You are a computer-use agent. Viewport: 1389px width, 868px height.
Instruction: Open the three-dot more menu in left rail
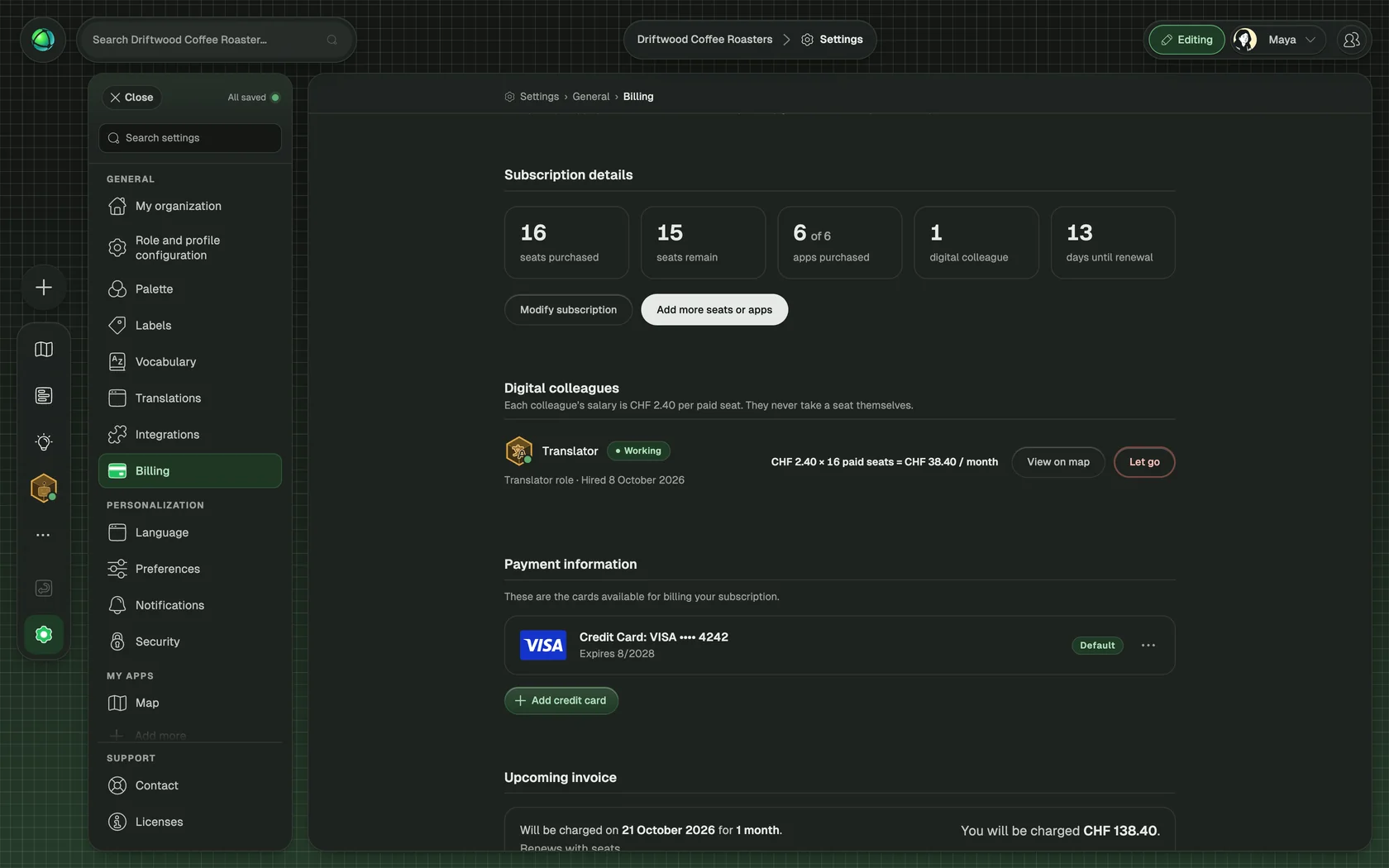point(44,535)
